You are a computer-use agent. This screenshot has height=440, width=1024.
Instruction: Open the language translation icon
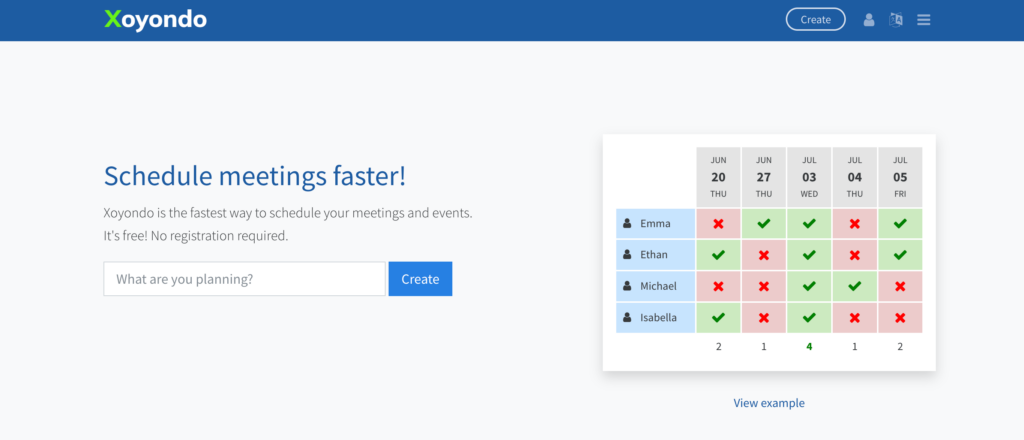pyautogui.click(x=896, y=20)
